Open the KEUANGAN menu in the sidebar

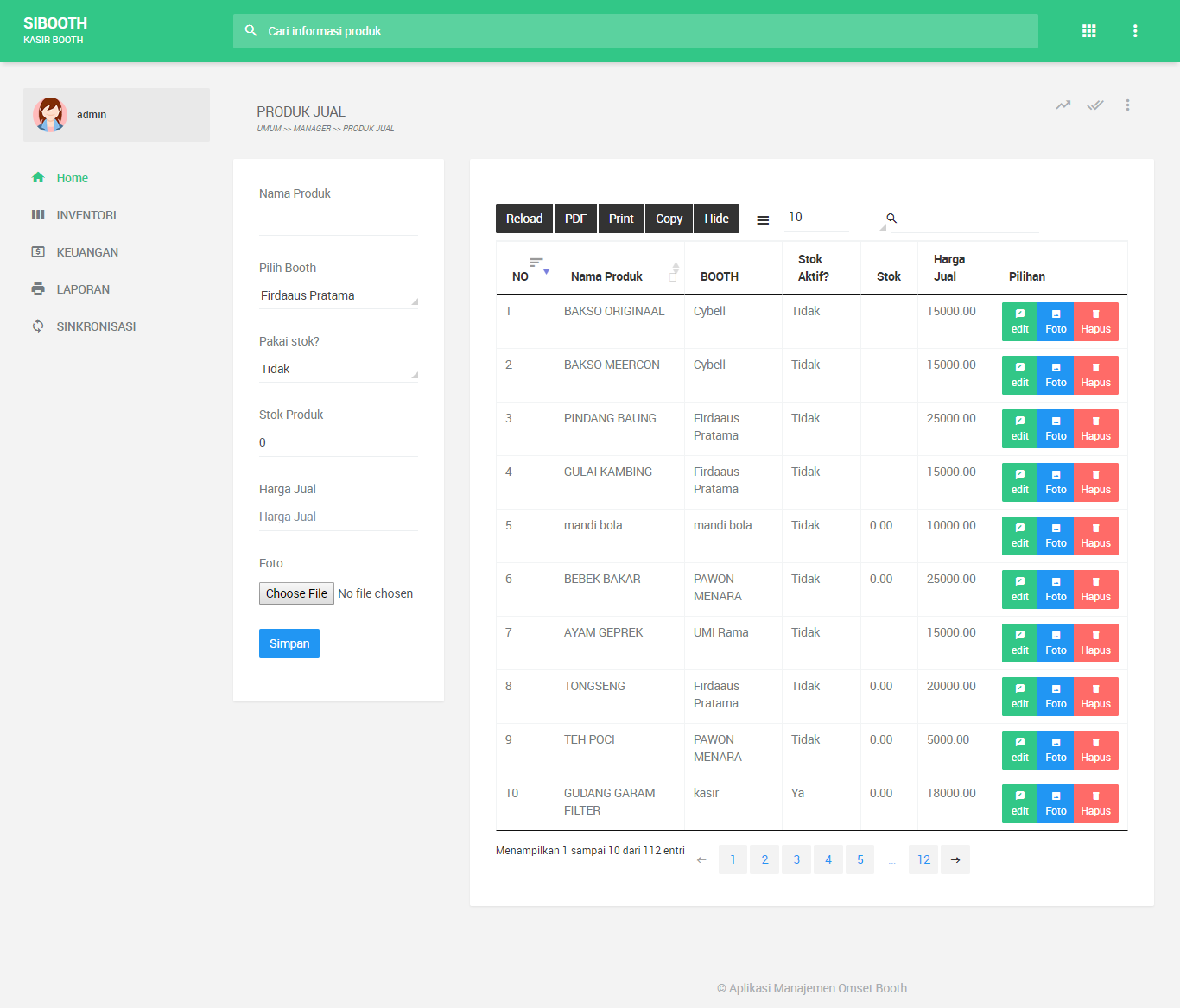(x=86, y=251)
